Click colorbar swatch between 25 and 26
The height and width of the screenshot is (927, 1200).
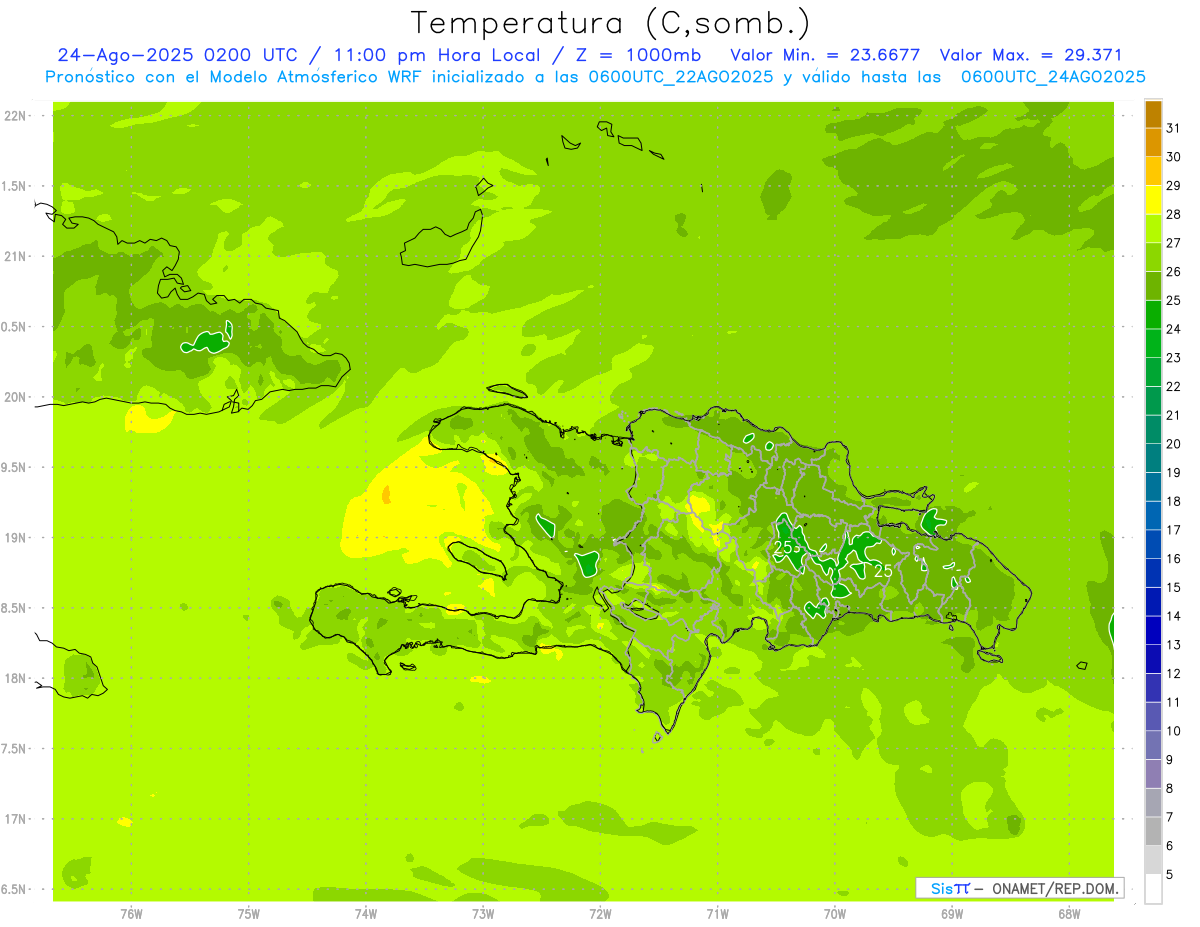click(1153, 286)
